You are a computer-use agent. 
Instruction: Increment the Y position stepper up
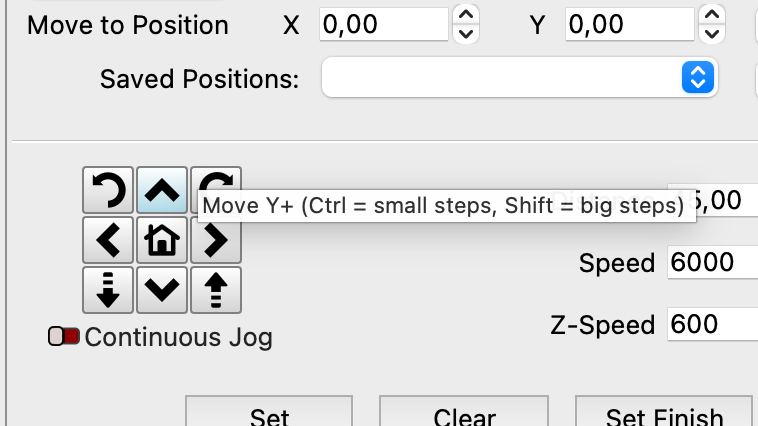pos(711,14)
